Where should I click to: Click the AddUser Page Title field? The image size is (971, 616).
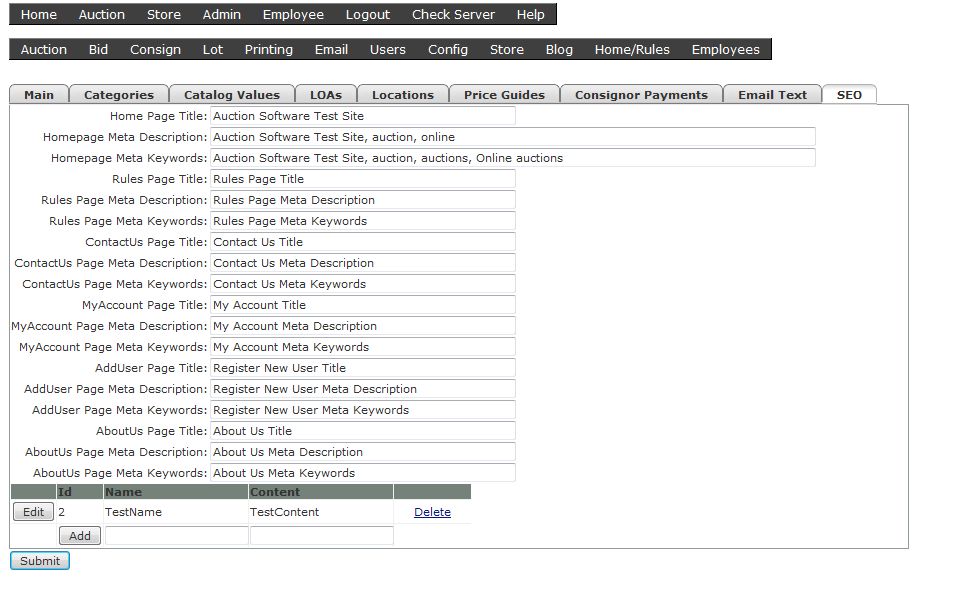tap(363, 368)
